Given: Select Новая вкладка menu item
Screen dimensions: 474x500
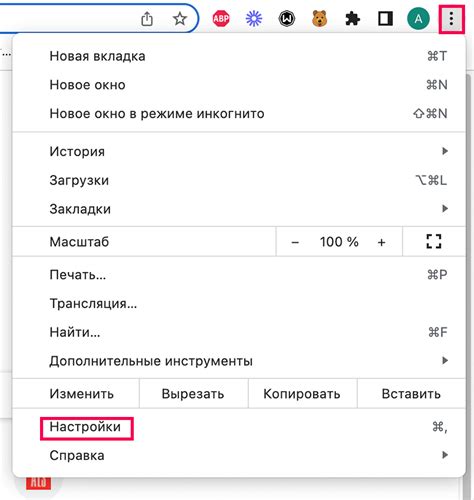Looking at the screenshot, I should (239, 56).
